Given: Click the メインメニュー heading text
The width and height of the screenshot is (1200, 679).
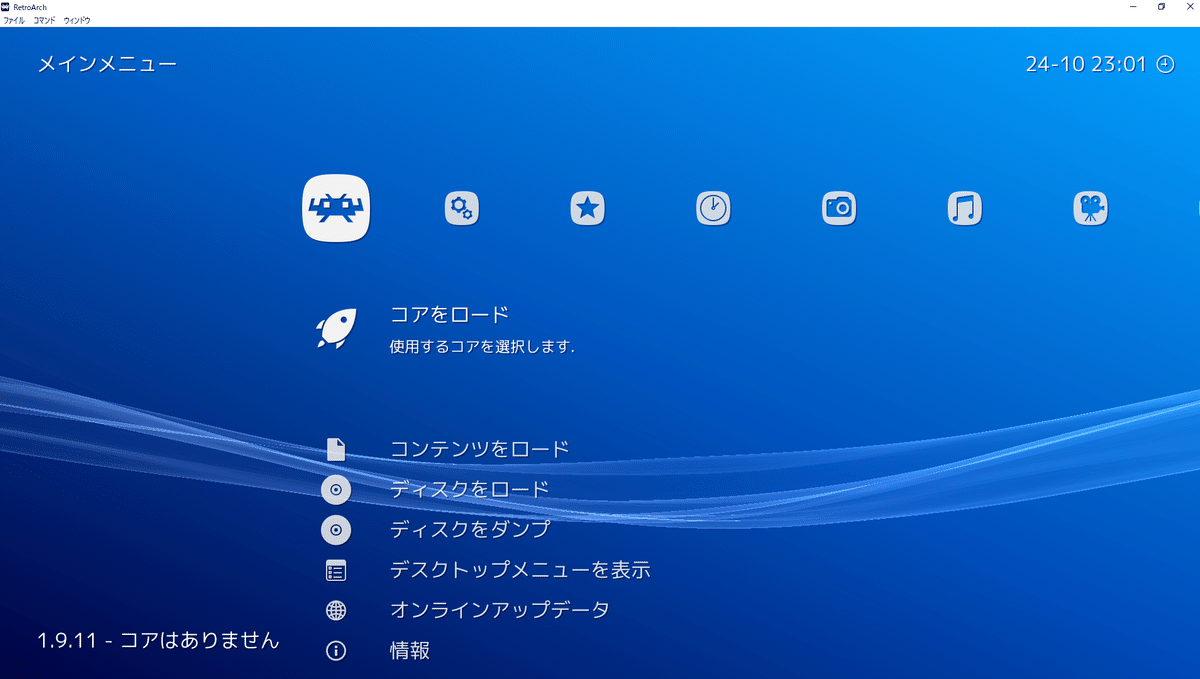Looking at the screenshot, I should pos(107,65).
